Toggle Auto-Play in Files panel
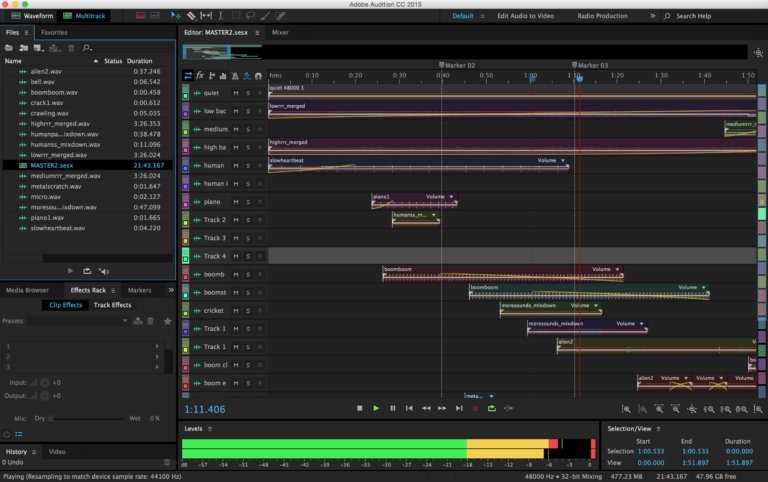 pyautogui.click(x=104, y=271)
